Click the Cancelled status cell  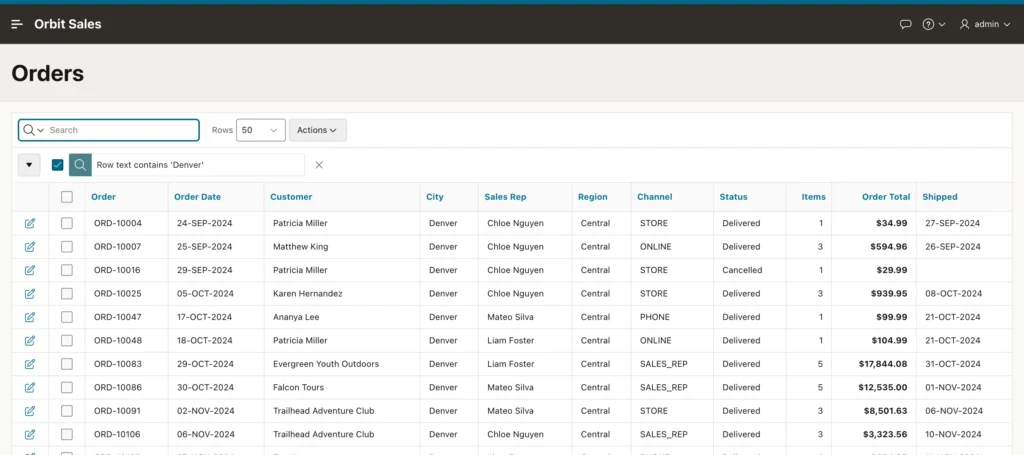click(x=742, y=270)
